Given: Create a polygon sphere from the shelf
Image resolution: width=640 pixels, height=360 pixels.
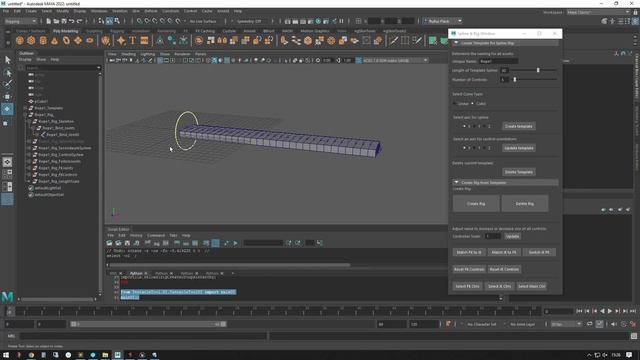Looking at the screenshot, I should coord(20,40).
